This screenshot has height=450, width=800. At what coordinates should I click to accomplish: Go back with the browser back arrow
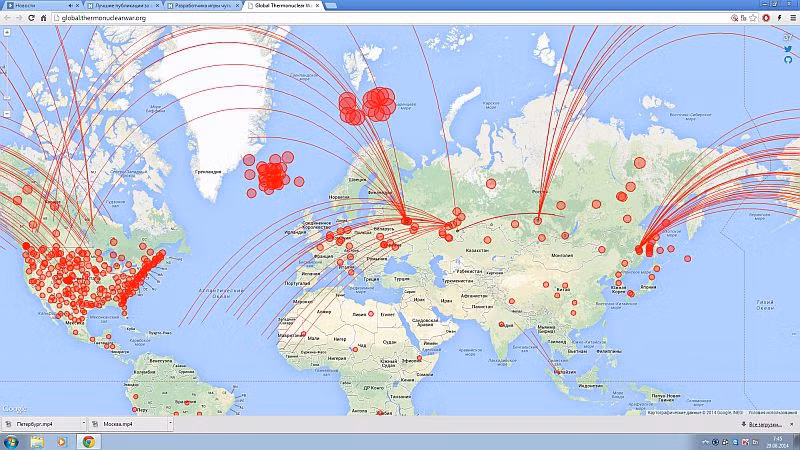pos(6,18)
